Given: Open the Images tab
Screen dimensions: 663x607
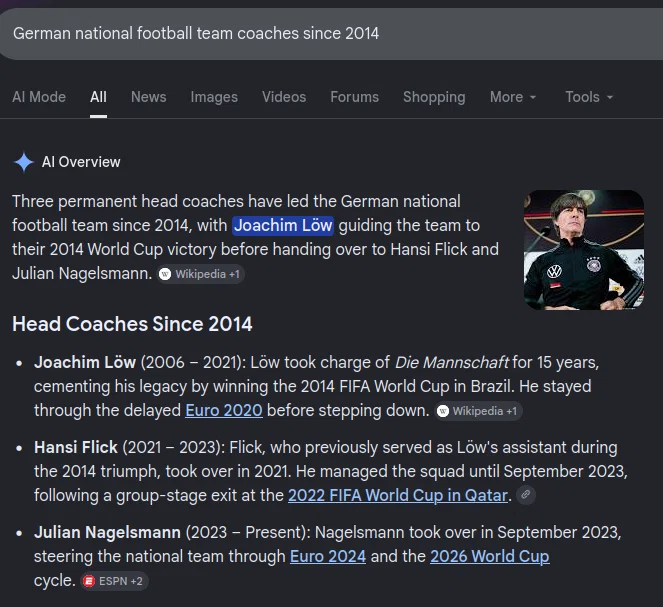Looking at the screenshot, I should pyautogui.click(x=214, y=97).
